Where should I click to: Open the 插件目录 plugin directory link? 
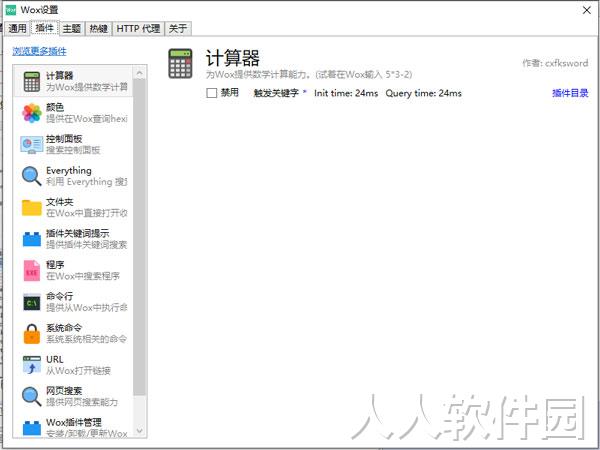point(570,93)
